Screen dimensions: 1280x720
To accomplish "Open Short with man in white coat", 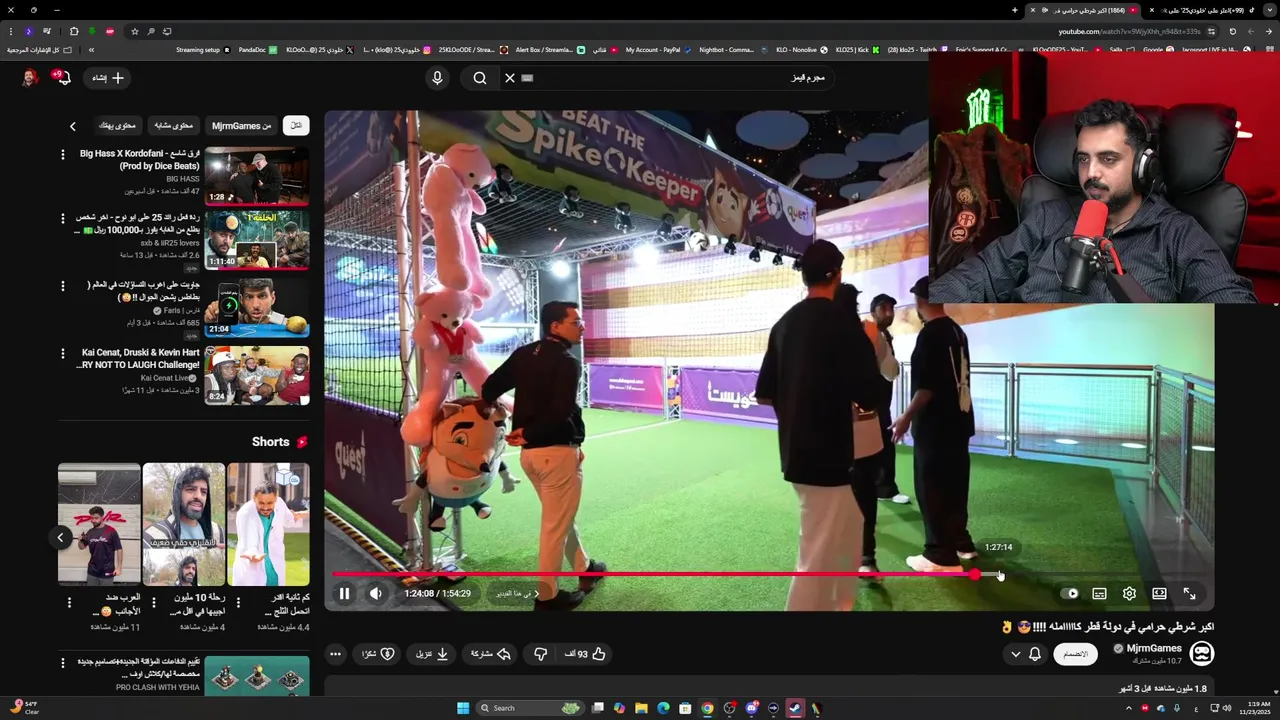I will coord(268,524).
